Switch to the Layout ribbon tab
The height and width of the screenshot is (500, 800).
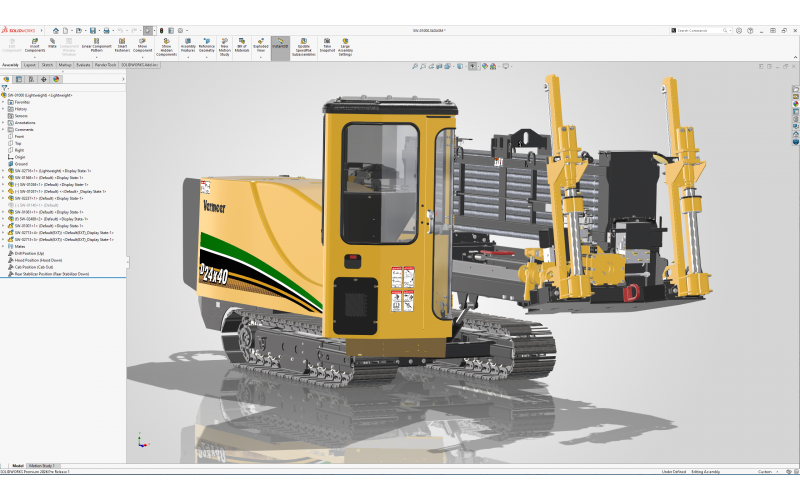(x=30, y=65)
